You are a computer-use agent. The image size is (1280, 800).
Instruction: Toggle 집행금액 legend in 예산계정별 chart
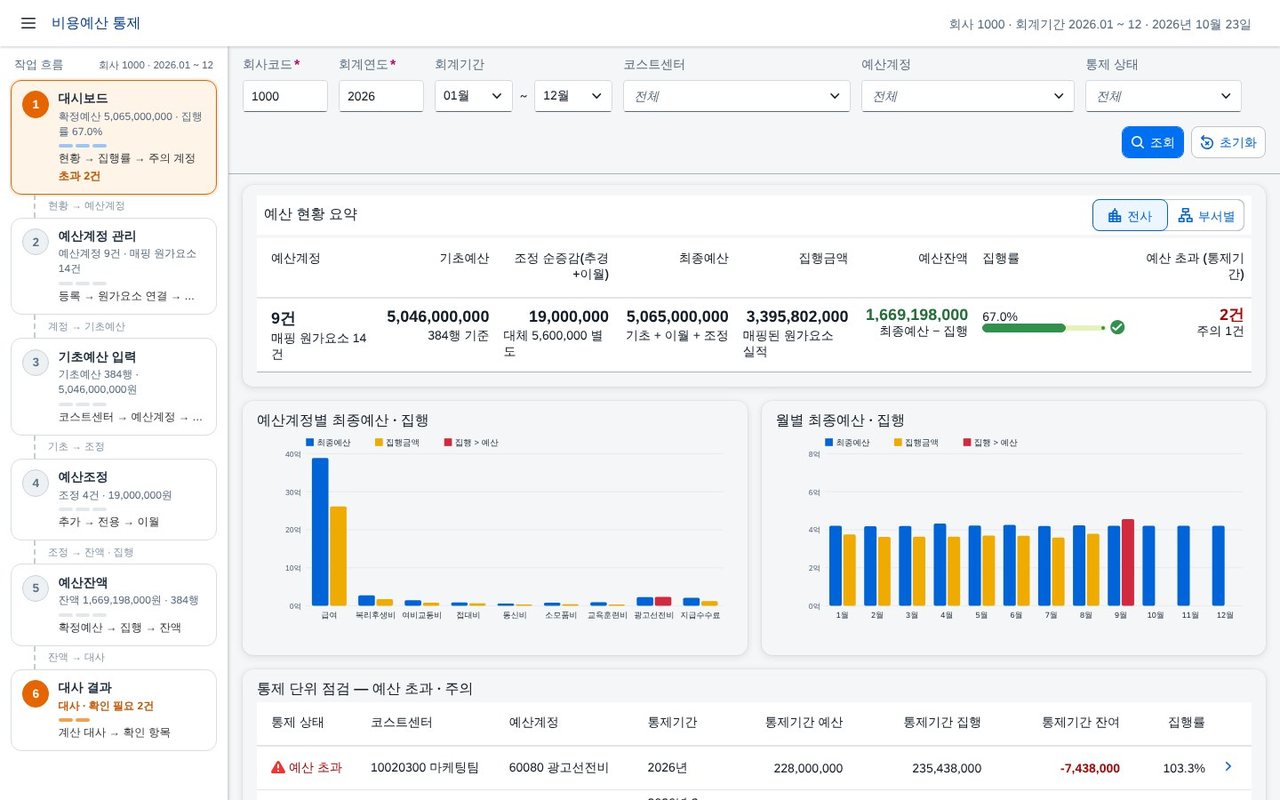tap(397, 442)
